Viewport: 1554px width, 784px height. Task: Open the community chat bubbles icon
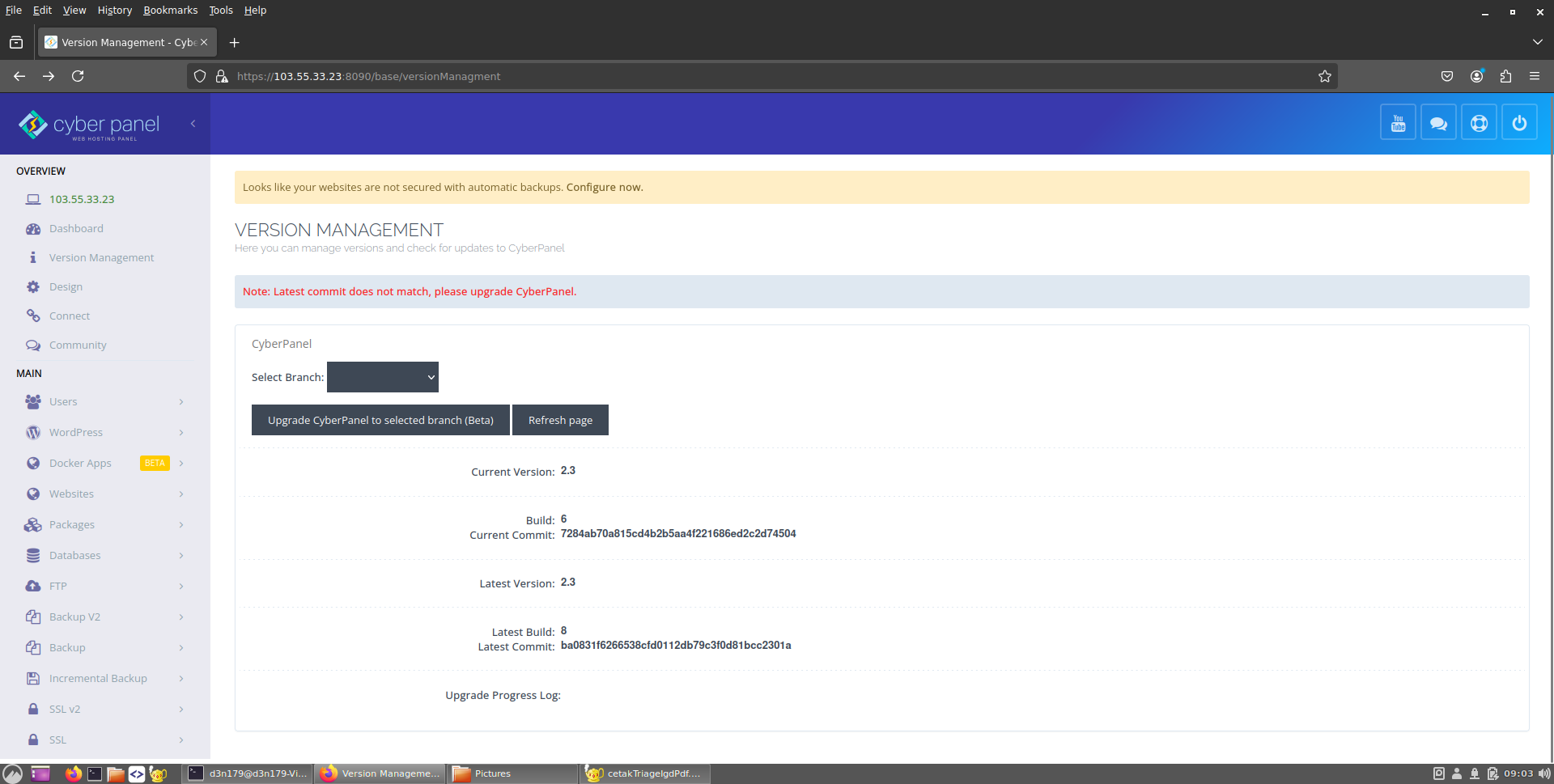1438,123
